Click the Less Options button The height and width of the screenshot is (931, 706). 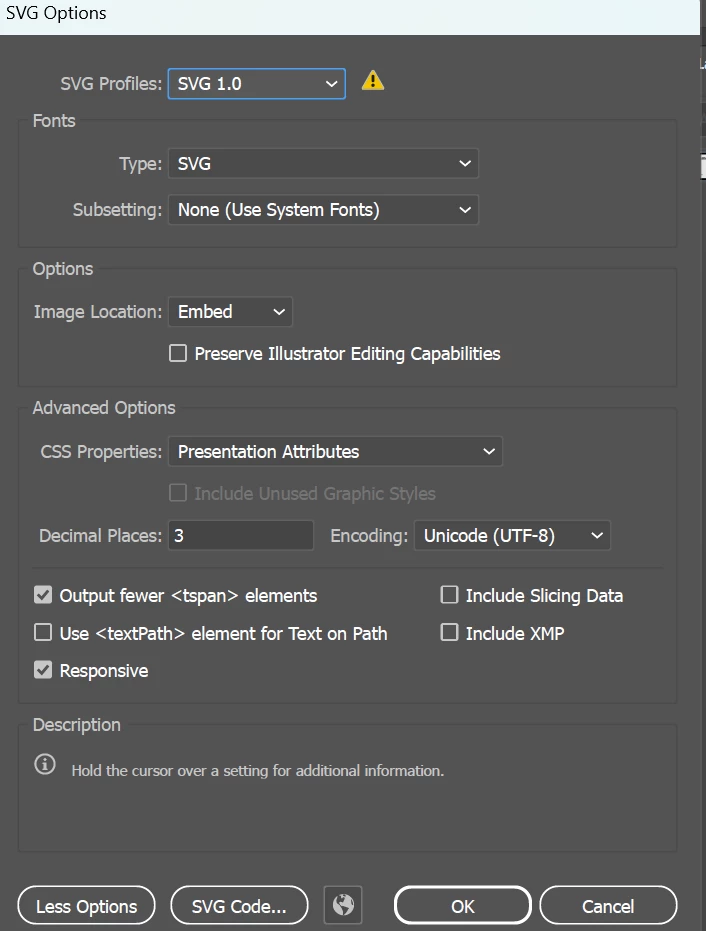86,907
